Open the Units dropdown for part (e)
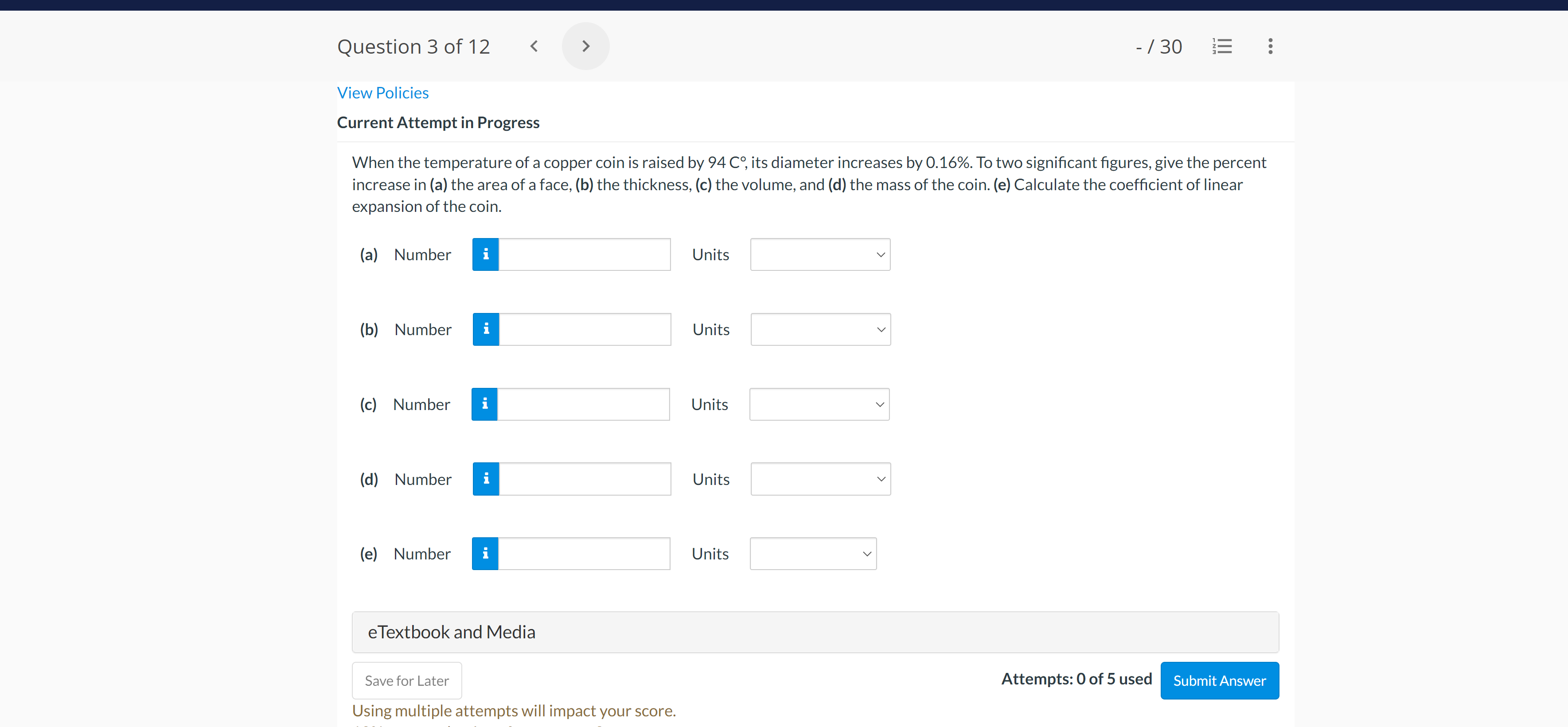1568x727 pixels. (x=813, y=553)
